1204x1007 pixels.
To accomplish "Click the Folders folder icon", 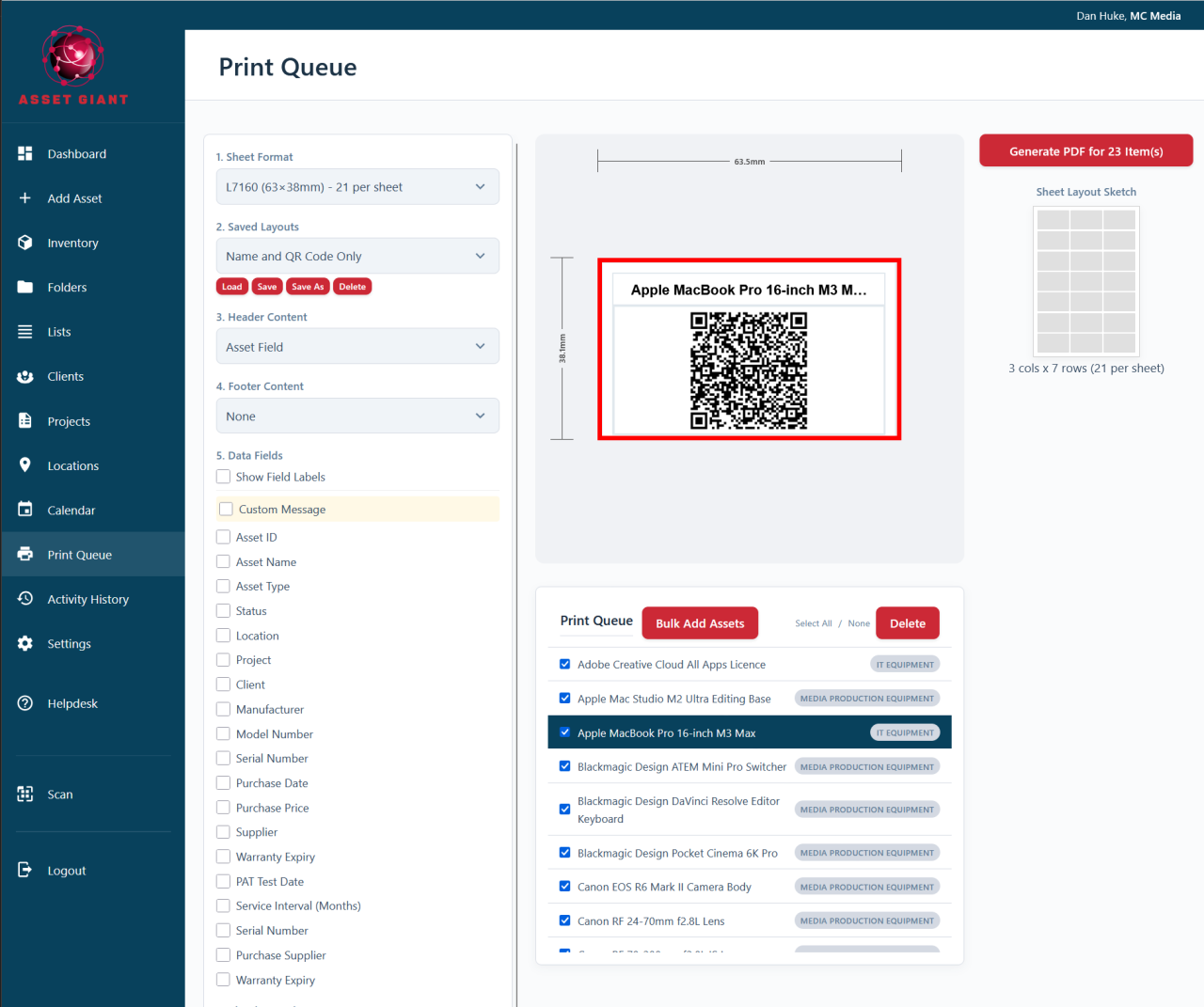I will 25,287.
